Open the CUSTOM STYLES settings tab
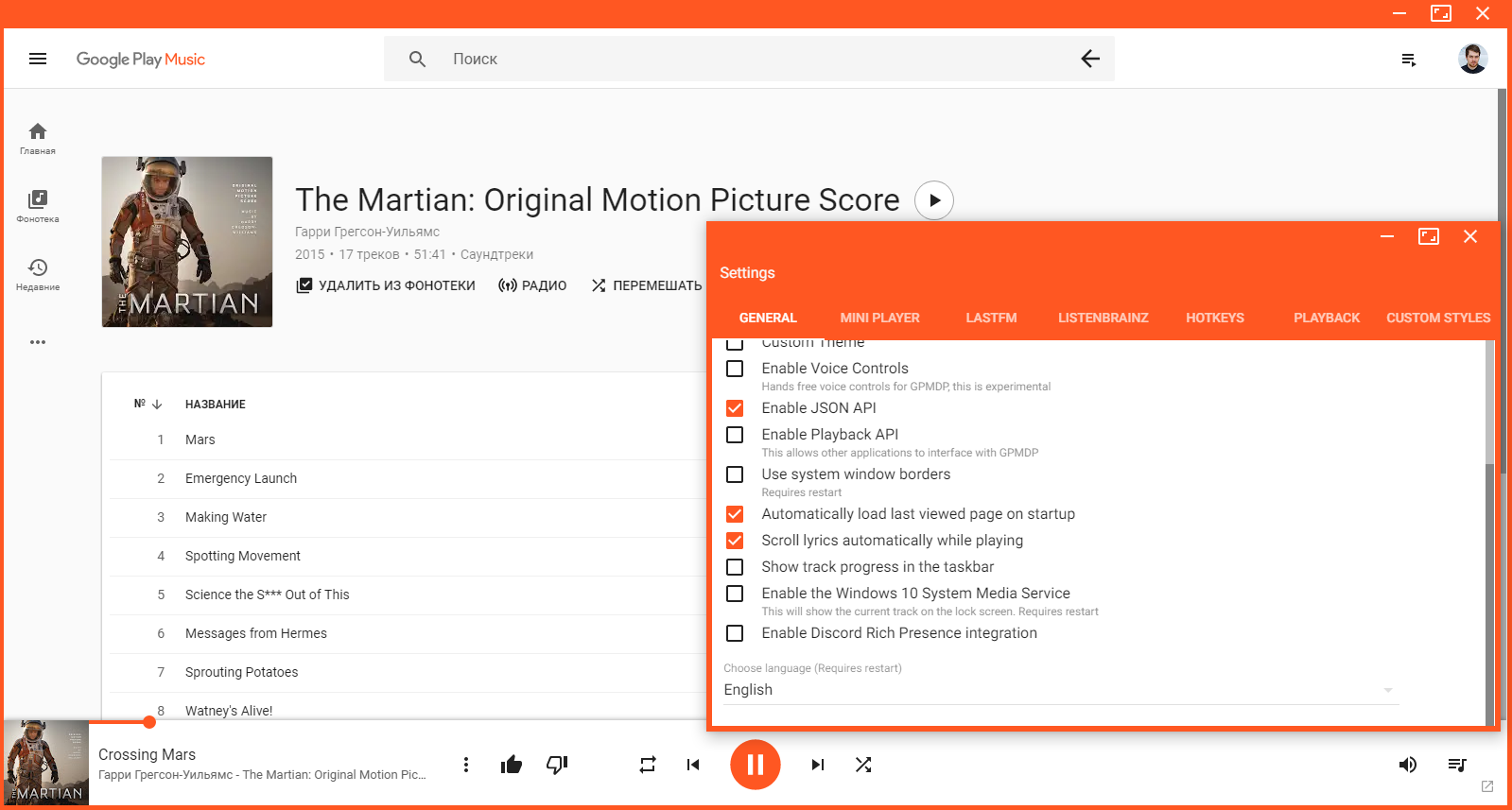Viewport: 1512px width, 810px height. pos(1438,318)
